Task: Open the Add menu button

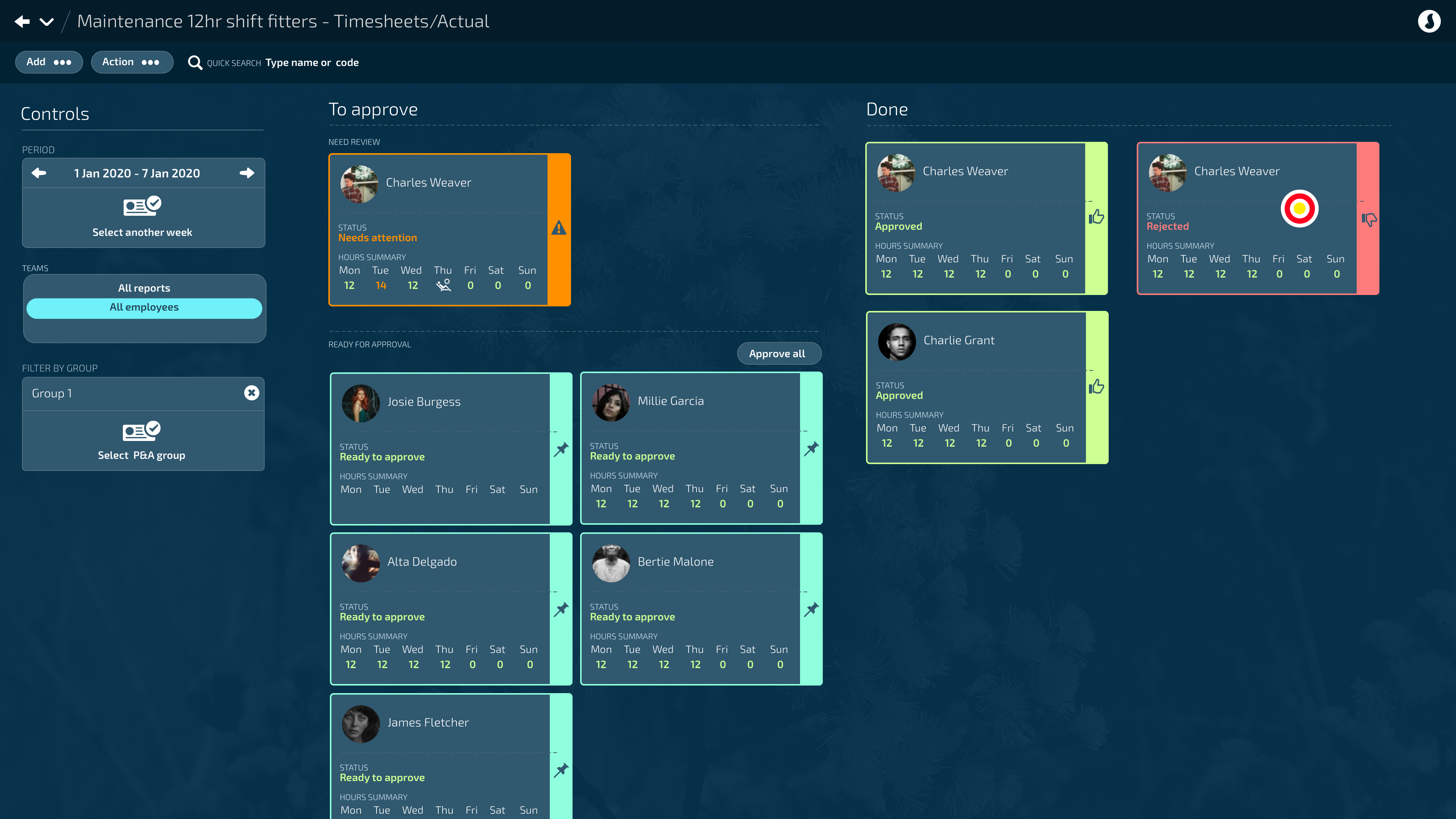Action: tap(49, 62)
